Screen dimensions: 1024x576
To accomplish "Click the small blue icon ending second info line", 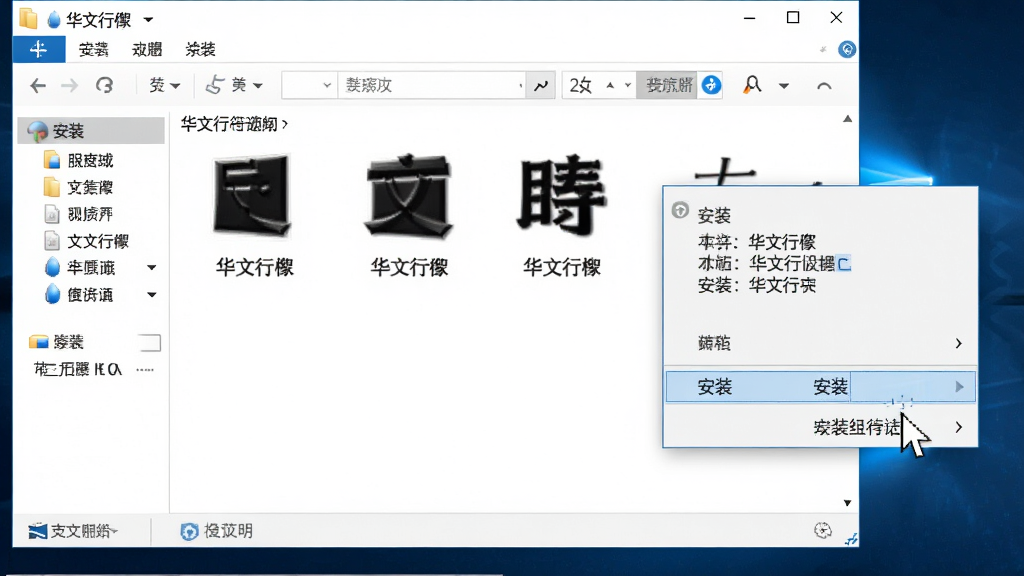I will pyautogui.click(x=844, y=264).
